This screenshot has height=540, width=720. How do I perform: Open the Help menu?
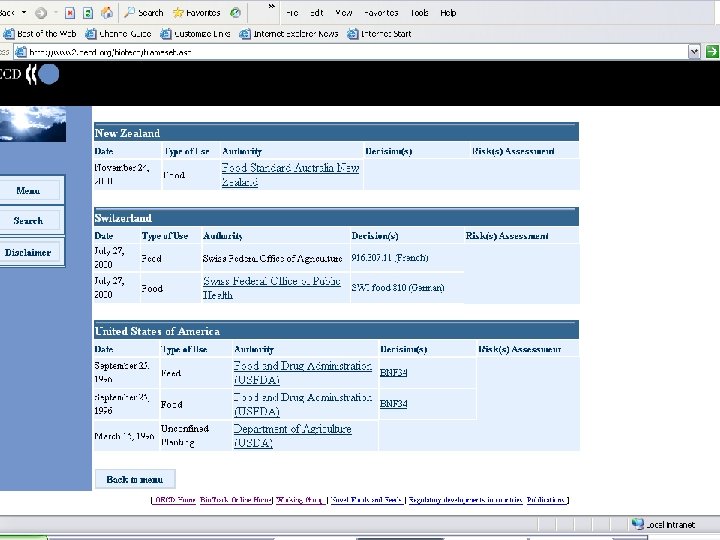pos(448,13)
